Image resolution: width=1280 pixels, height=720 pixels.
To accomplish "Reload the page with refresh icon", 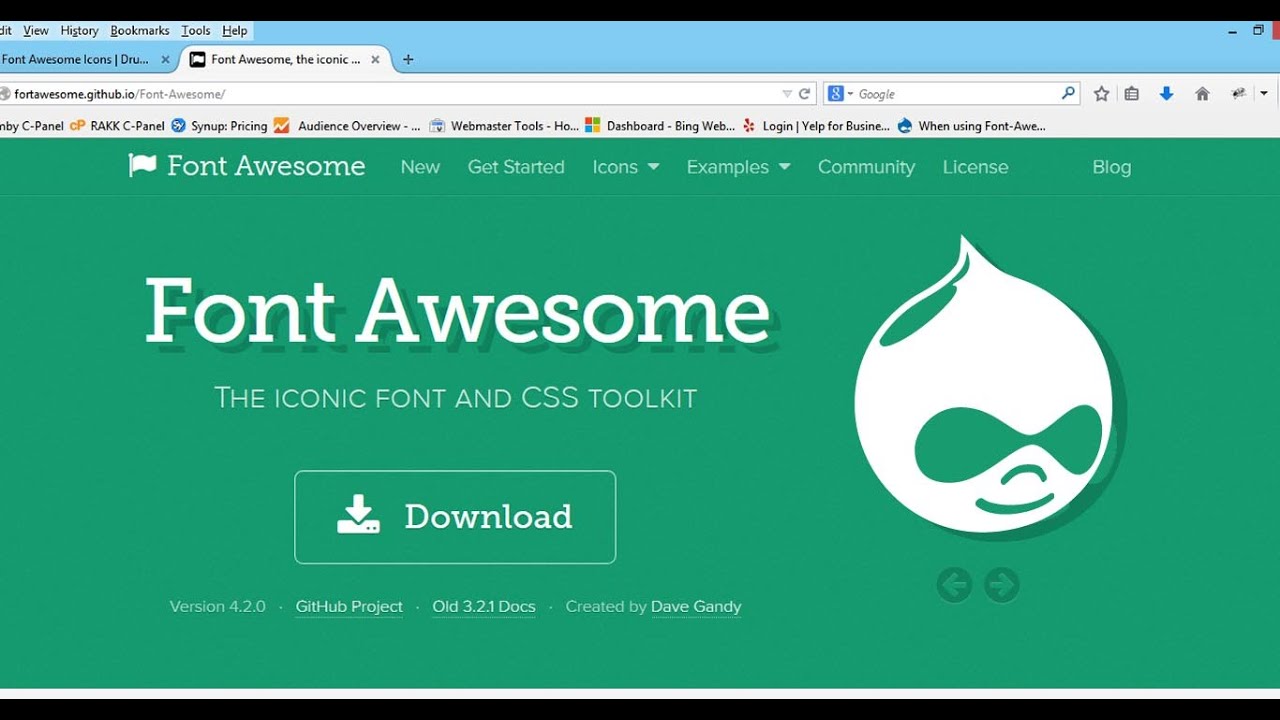I will [x=804, y=94].
